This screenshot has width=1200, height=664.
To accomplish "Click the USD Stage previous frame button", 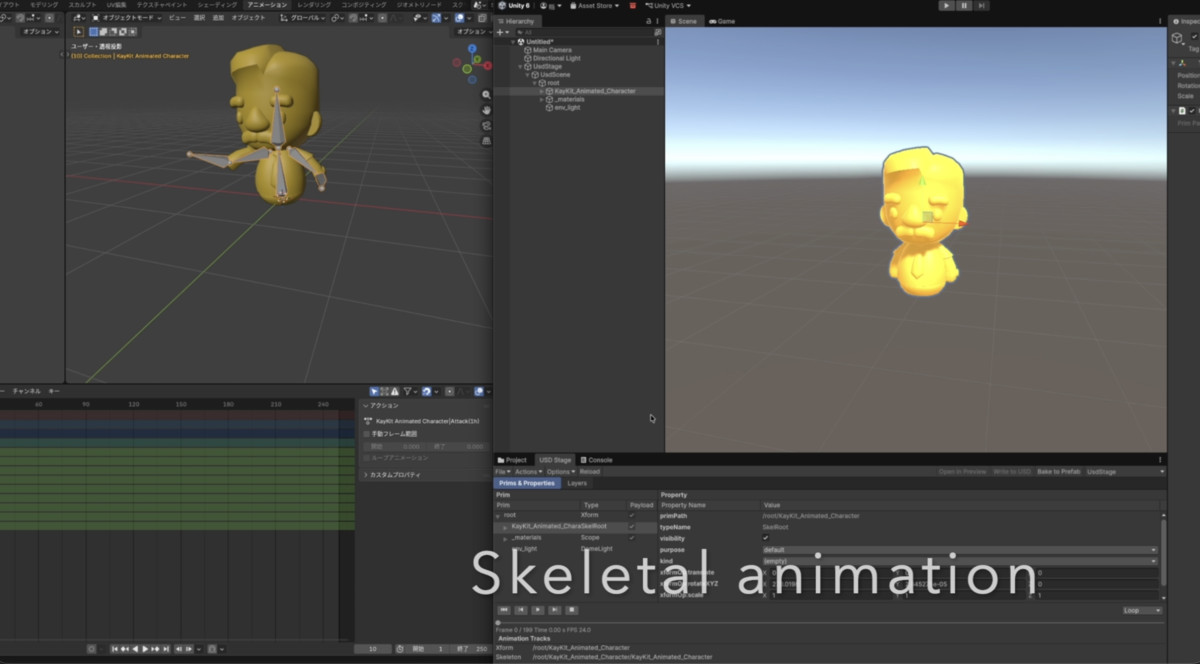I will pos(521,610).
